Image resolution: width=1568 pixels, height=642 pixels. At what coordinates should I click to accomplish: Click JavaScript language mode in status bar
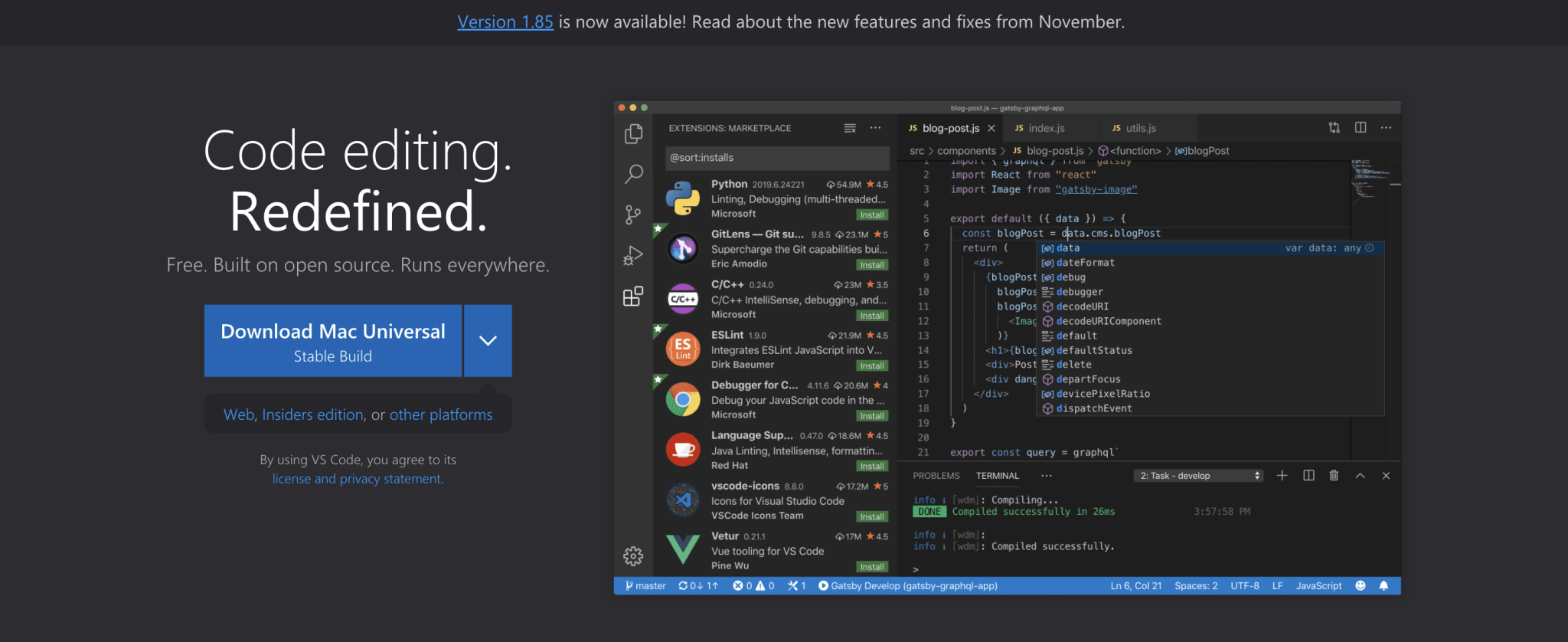pos(1318,586)
